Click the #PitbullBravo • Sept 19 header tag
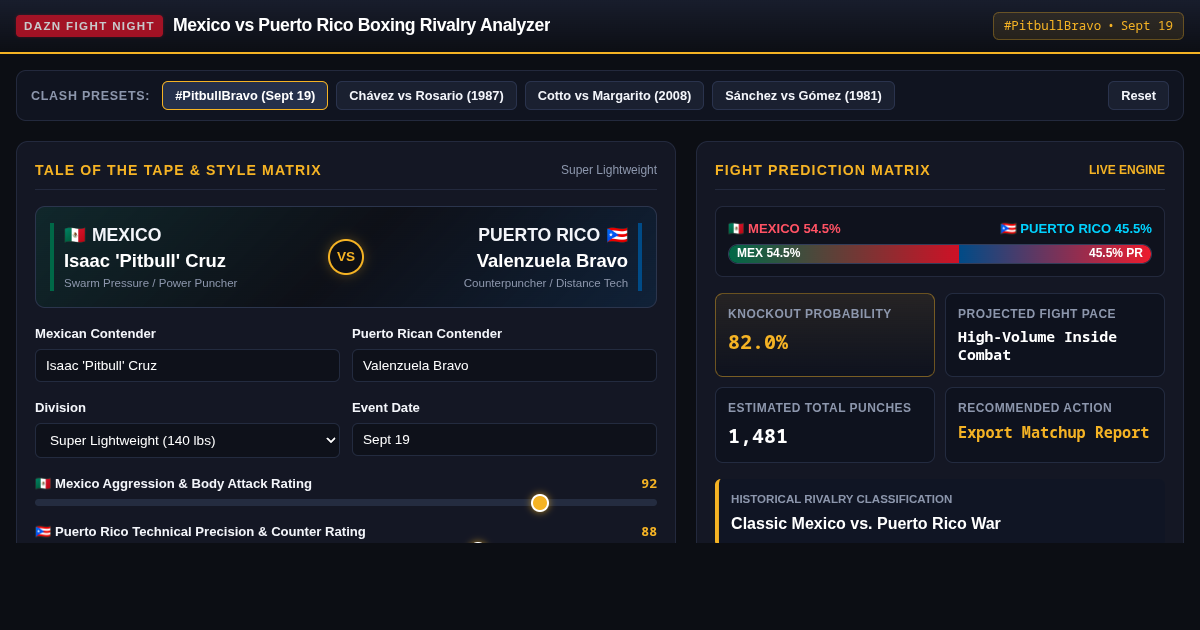 point(1088,26)
